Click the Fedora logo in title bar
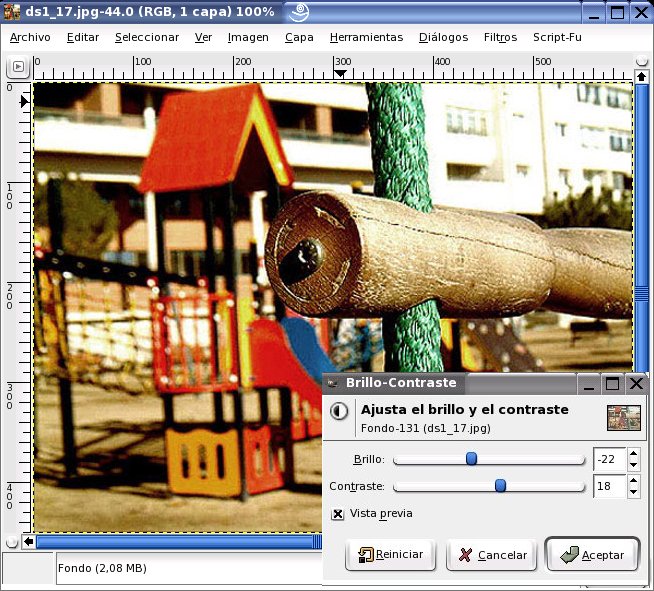 click(x=299, y=13)
